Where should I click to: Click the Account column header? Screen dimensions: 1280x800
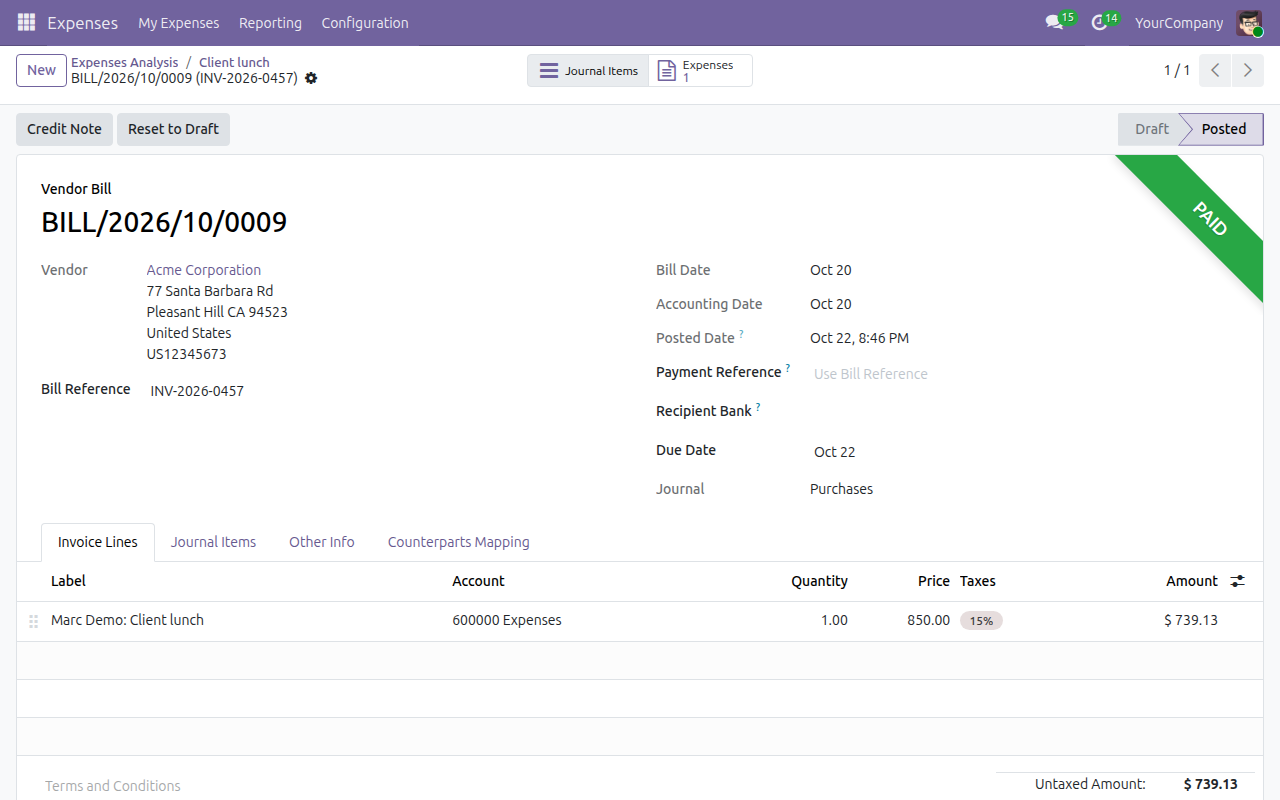pos(478,581)
